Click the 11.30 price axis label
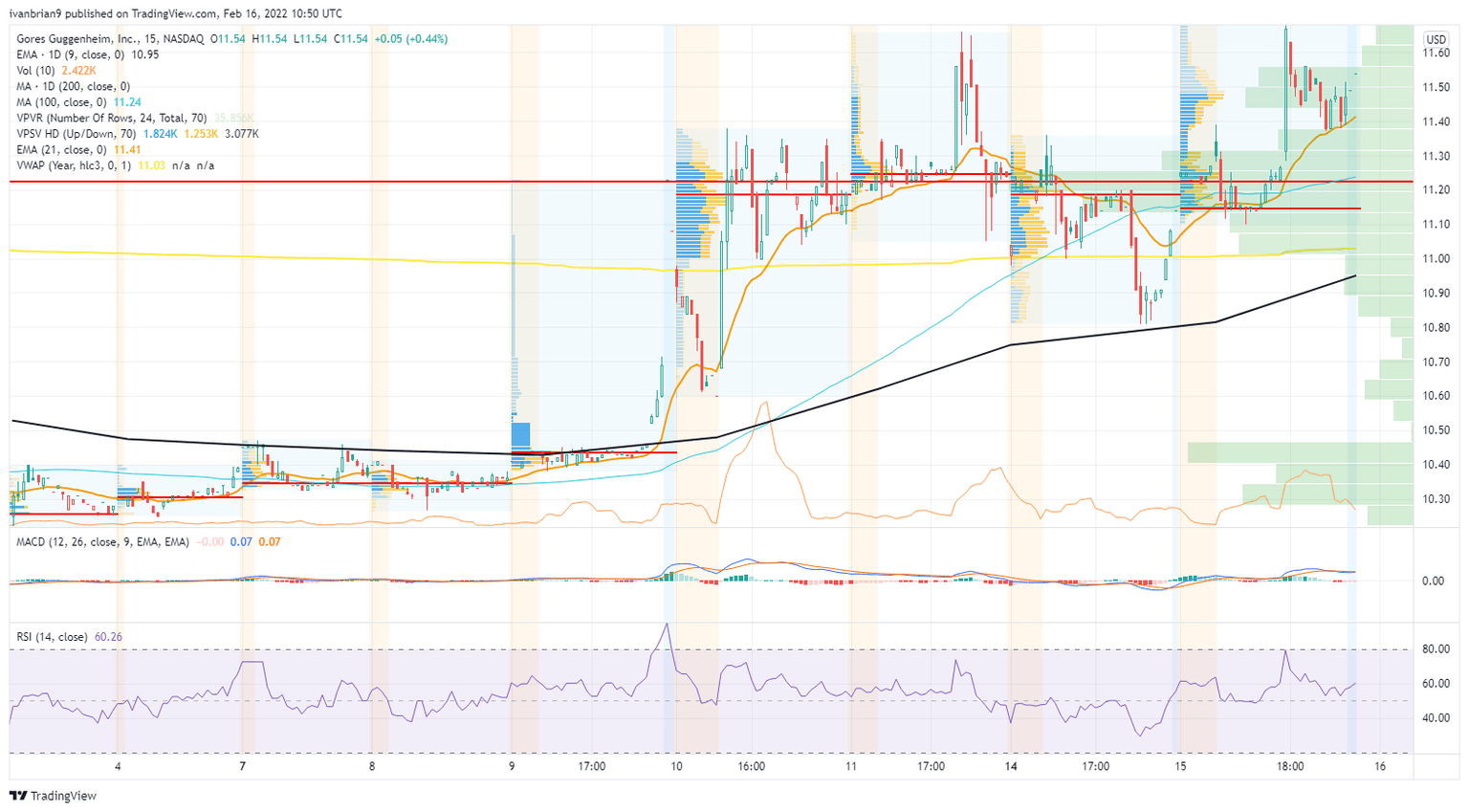1469x812 pixels. coord(1436,157)
